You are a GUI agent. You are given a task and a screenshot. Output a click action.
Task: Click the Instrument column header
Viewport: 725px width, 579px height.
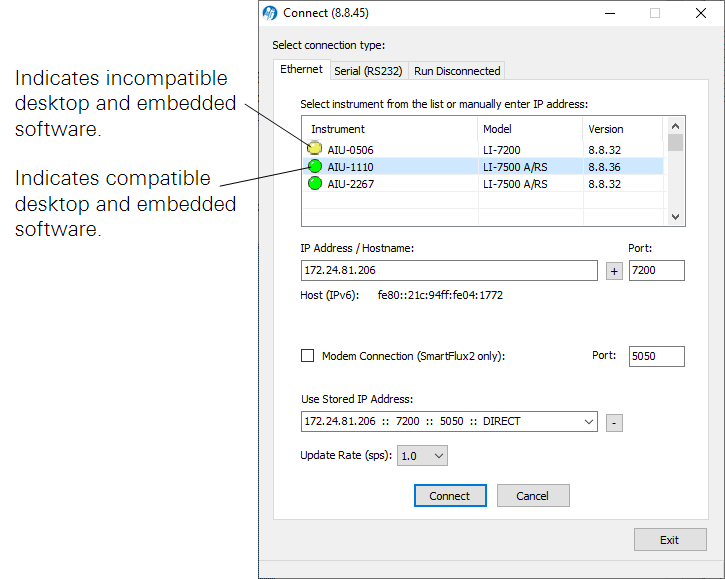pyautogui.click(x=390, y=129)
